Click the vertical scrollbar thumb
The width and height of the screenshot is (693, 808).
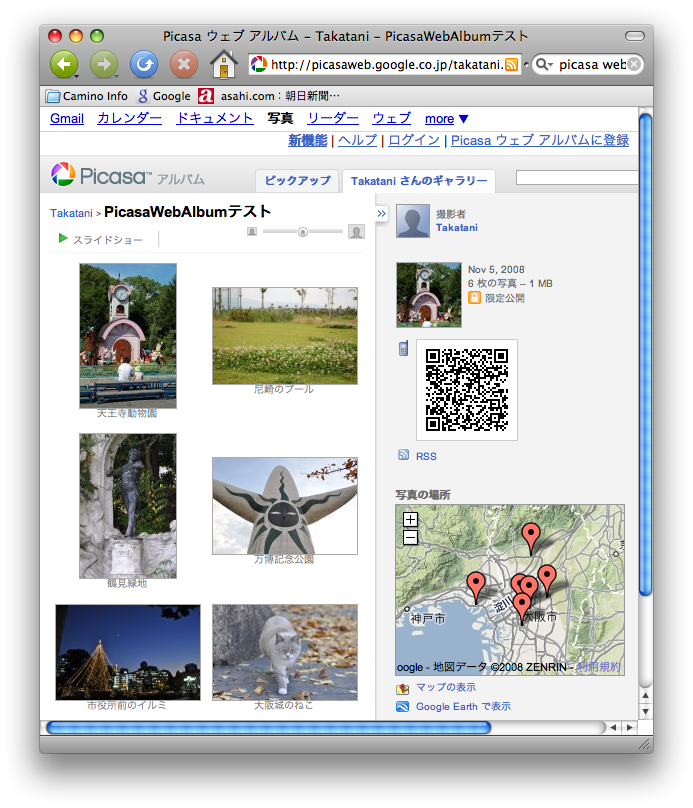(x=645, y=355)
